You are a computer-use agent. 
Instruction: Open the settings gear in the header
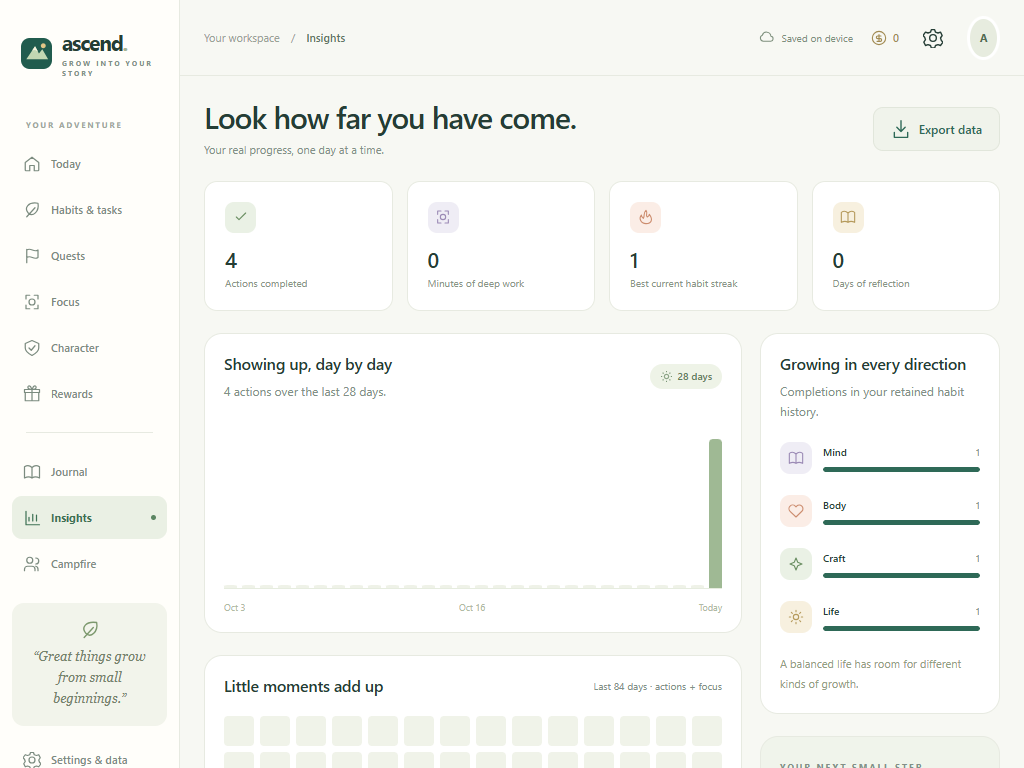933,39
